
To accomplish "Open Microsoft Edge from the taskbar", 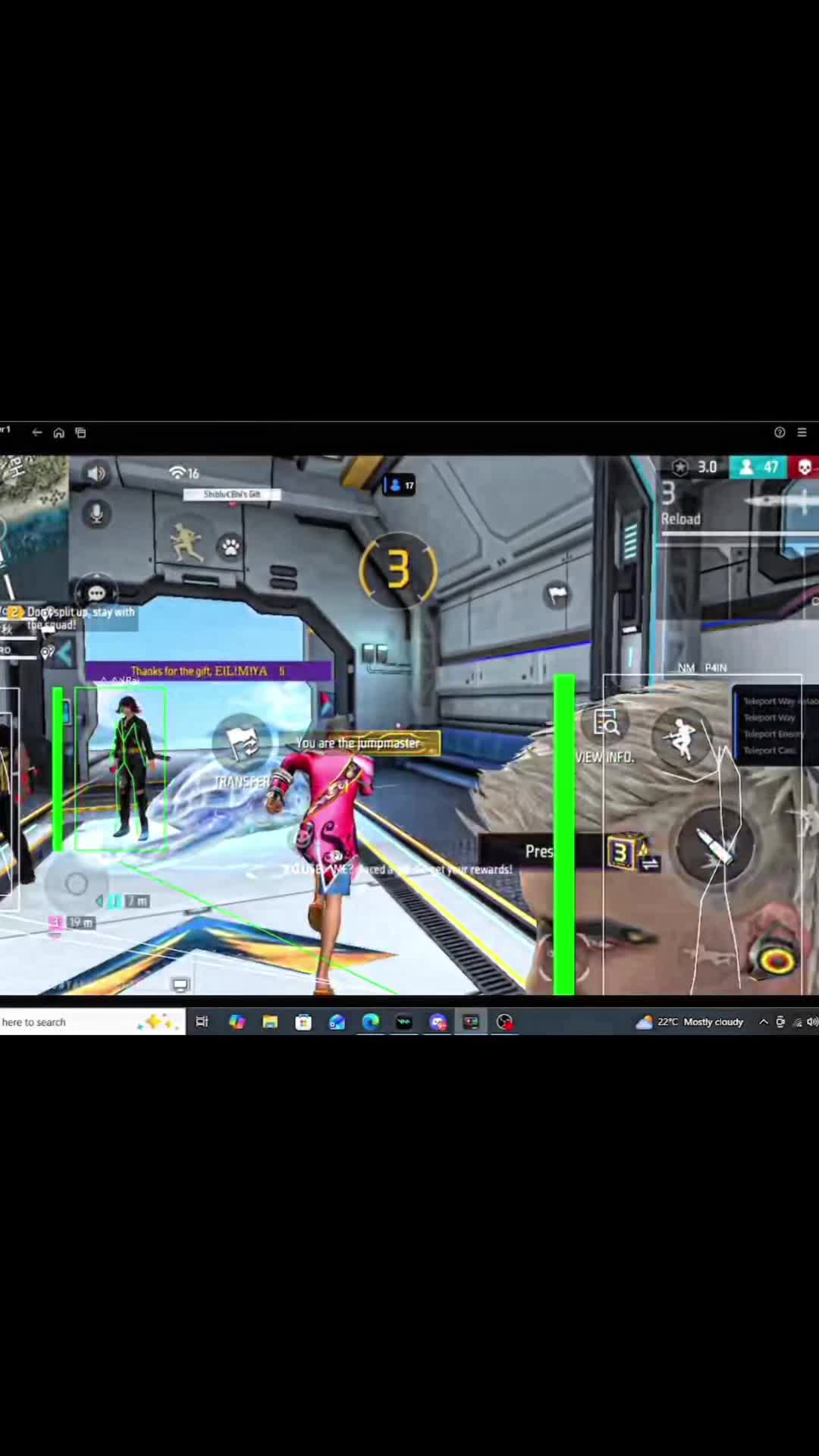I will pyautogui.click(x=370, y=1022).
